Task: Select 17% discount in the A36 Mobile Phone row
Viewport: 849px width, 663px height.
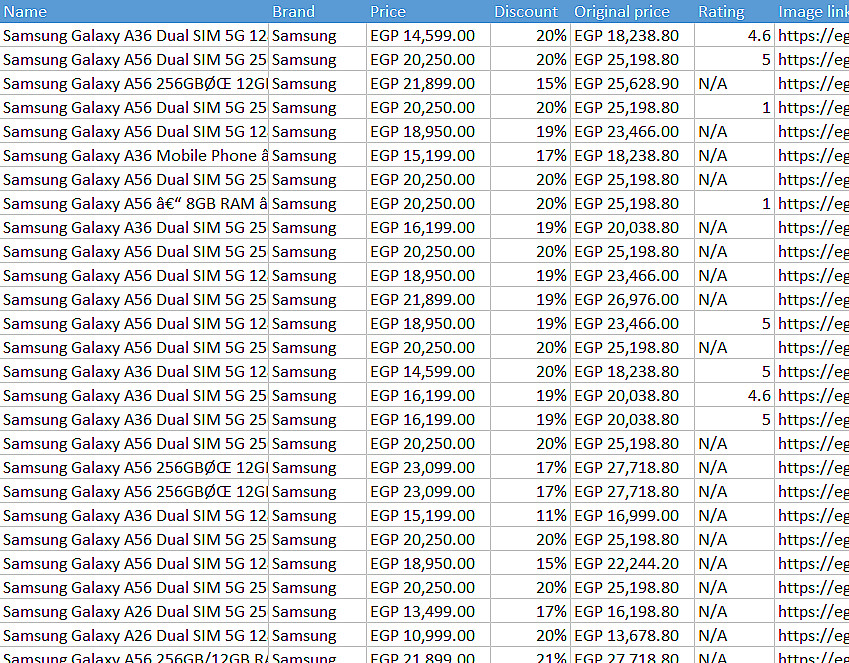Action: (x=531, y=156)
